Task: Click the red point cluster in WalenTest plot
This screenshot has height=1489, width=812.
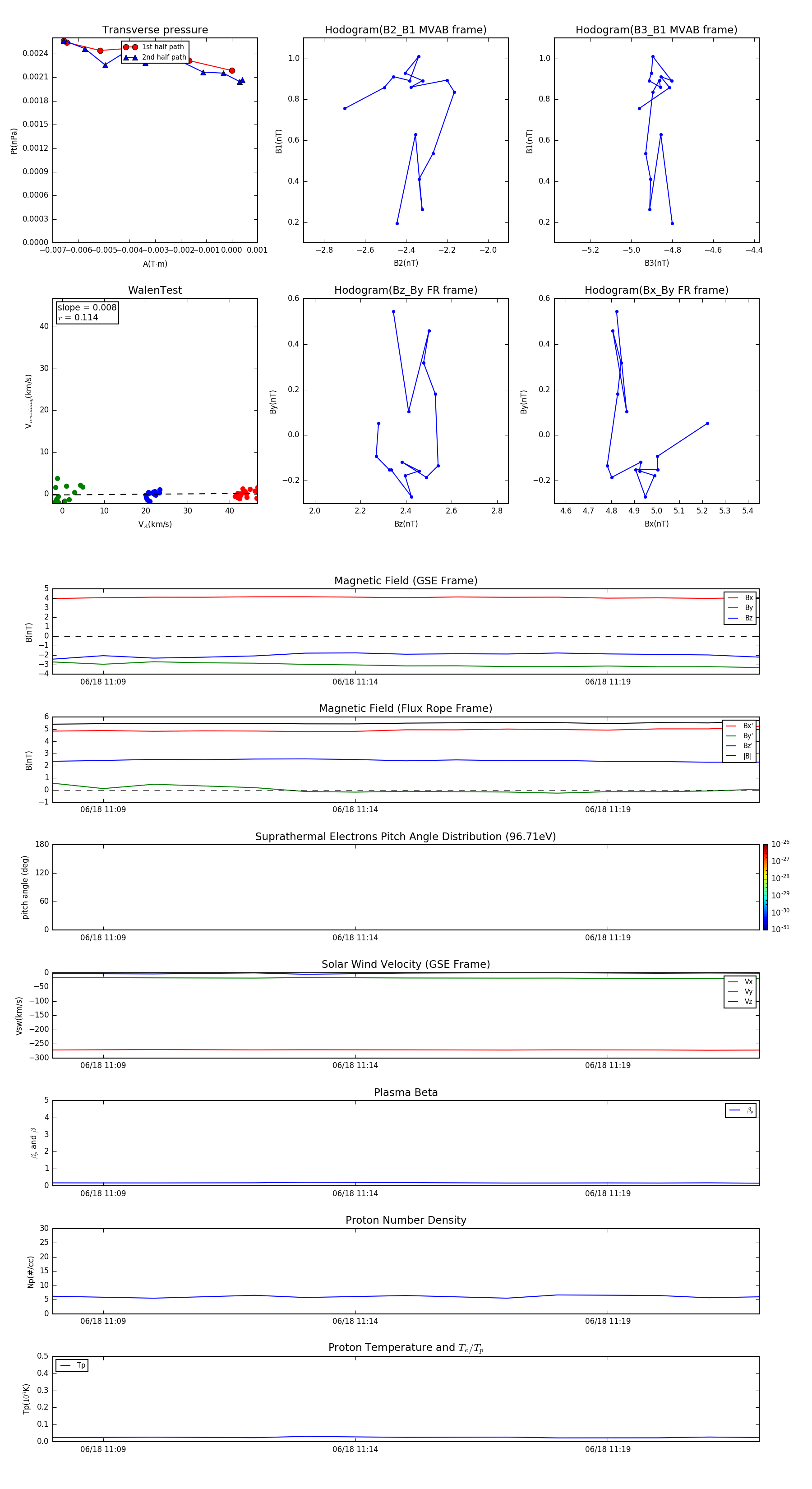Action: tap(245, 493)
